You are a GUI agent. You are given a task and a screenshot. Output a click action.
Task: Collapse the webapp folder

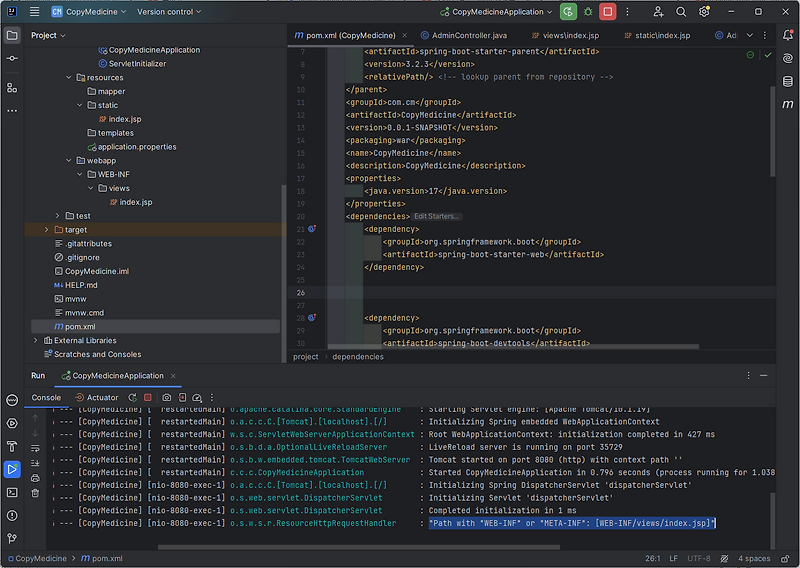(x=68, y=160)
